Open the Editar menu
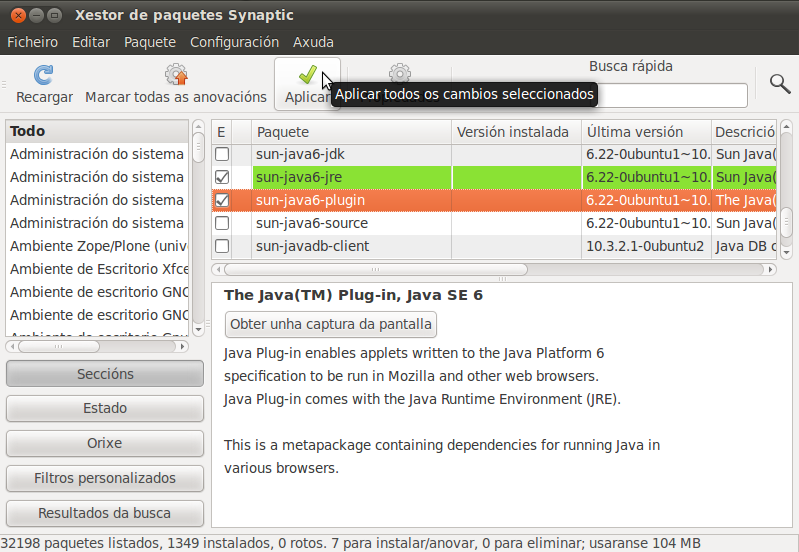Image resolution: width=799 pixels, height=552 pixels. [x=91, y=42]
